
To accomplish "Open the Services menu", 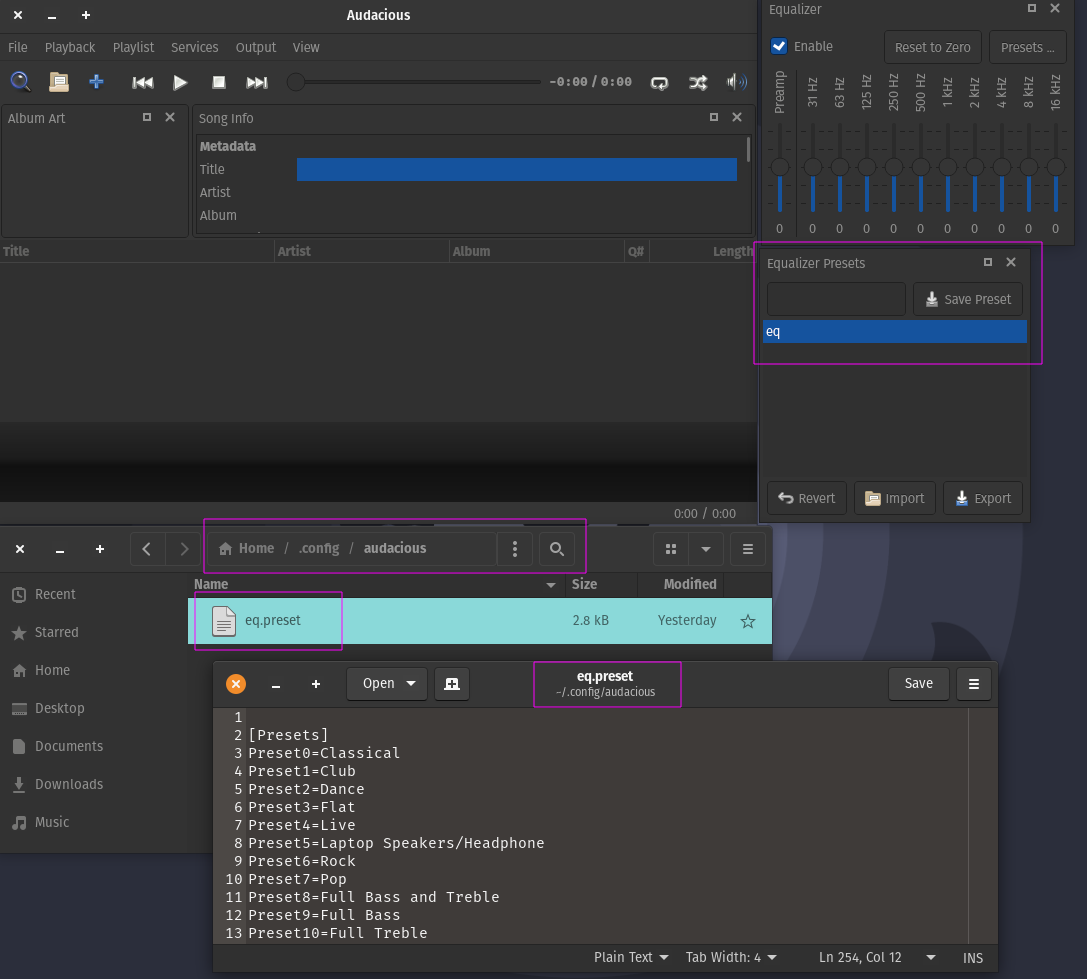I will coord(194,47).
